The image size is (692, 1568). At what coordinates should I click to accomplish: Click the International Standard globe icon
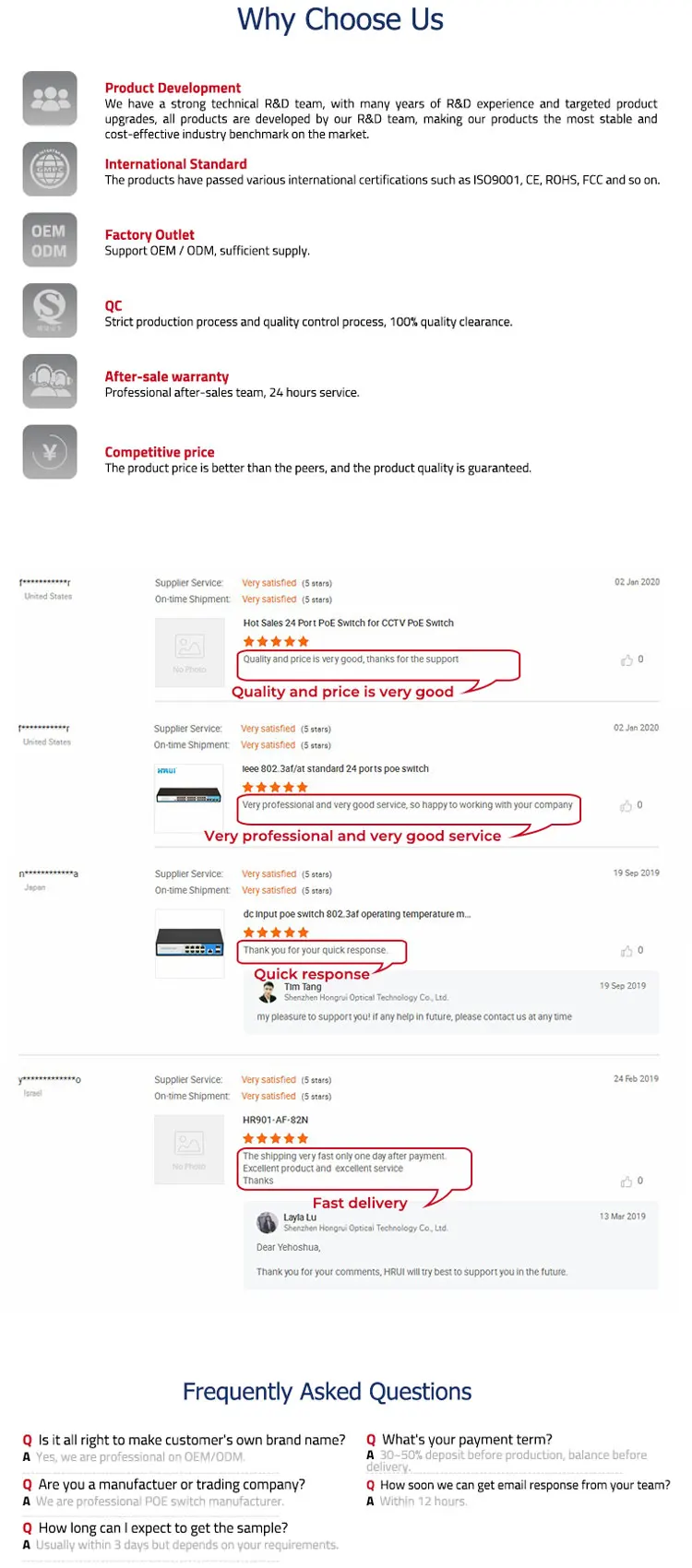50,169
